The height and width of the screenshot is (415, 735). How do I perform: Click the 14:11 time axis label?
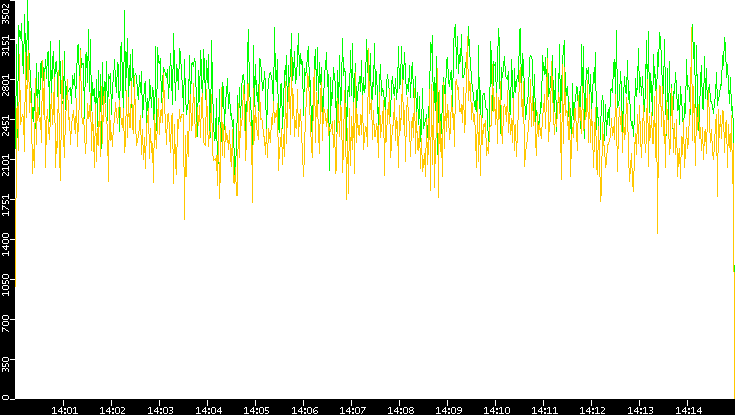click(x=544, y=410)
